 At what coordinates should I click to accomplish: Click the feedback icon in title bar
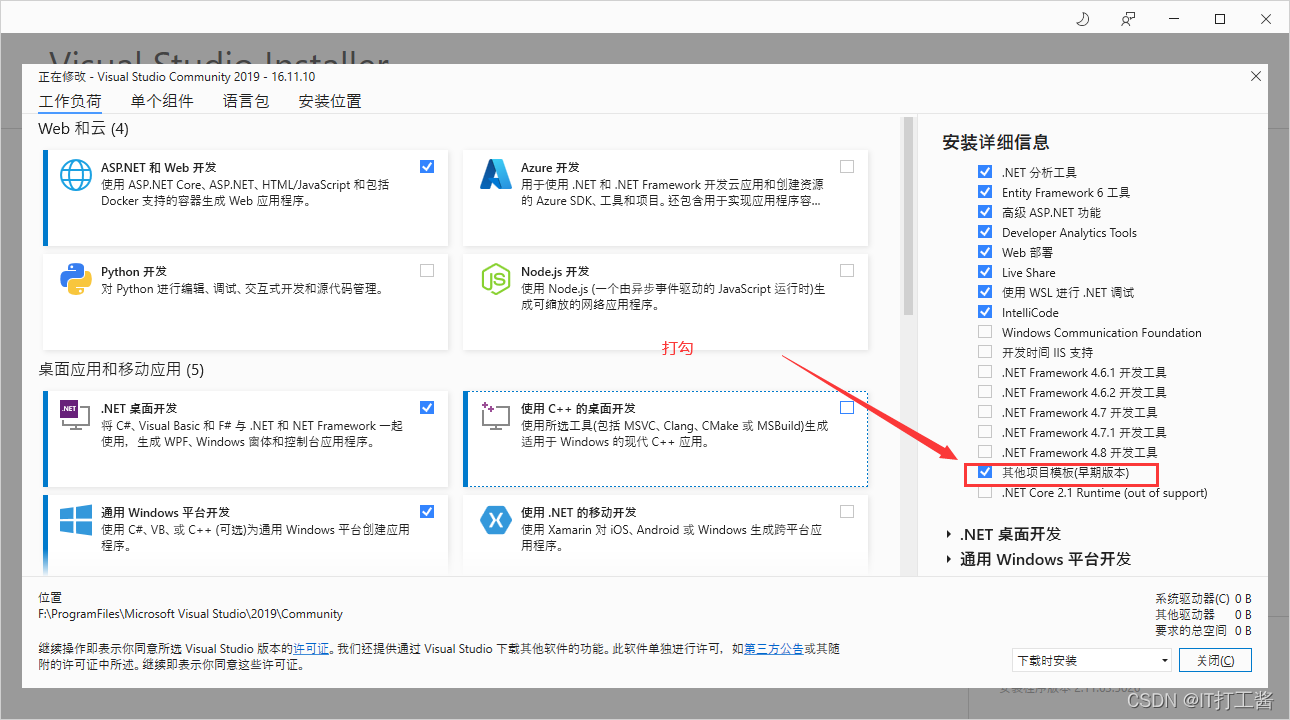point(1128,18)
